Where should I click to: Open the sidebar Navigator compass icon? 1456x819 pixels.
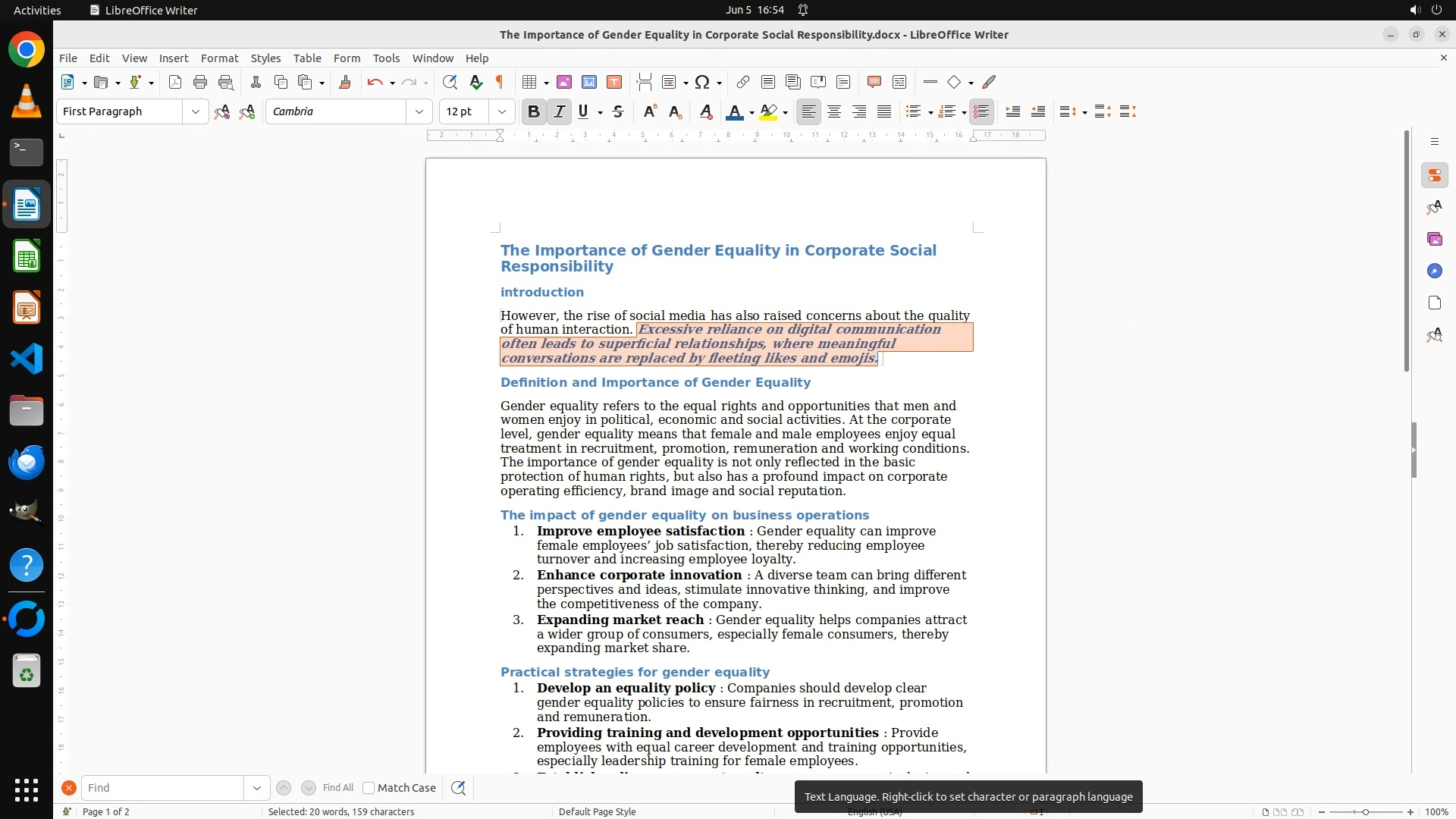(1434, 271)
